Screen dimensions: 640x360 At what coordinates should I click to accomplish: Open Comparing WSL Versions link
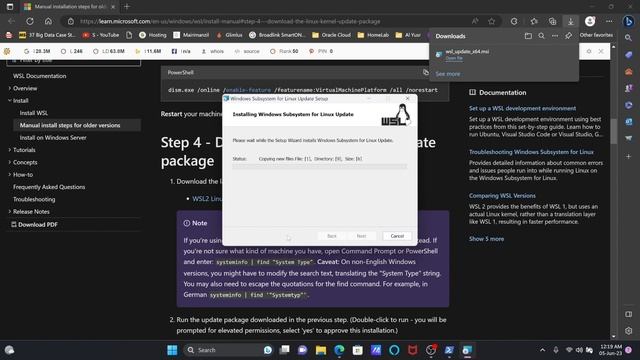tap(502, 196)
